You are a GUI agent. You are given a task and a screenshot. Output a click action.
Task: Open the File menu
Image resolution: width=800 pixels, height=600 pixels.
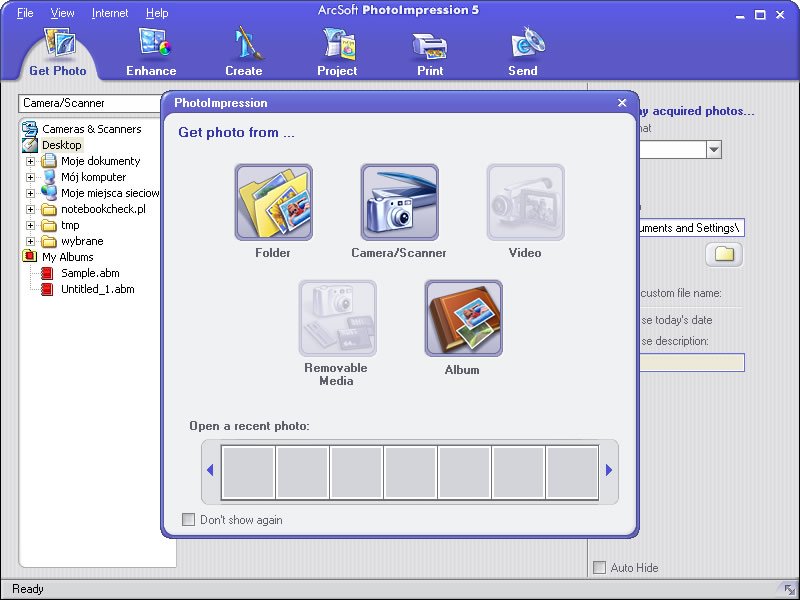tap(25, 13)
